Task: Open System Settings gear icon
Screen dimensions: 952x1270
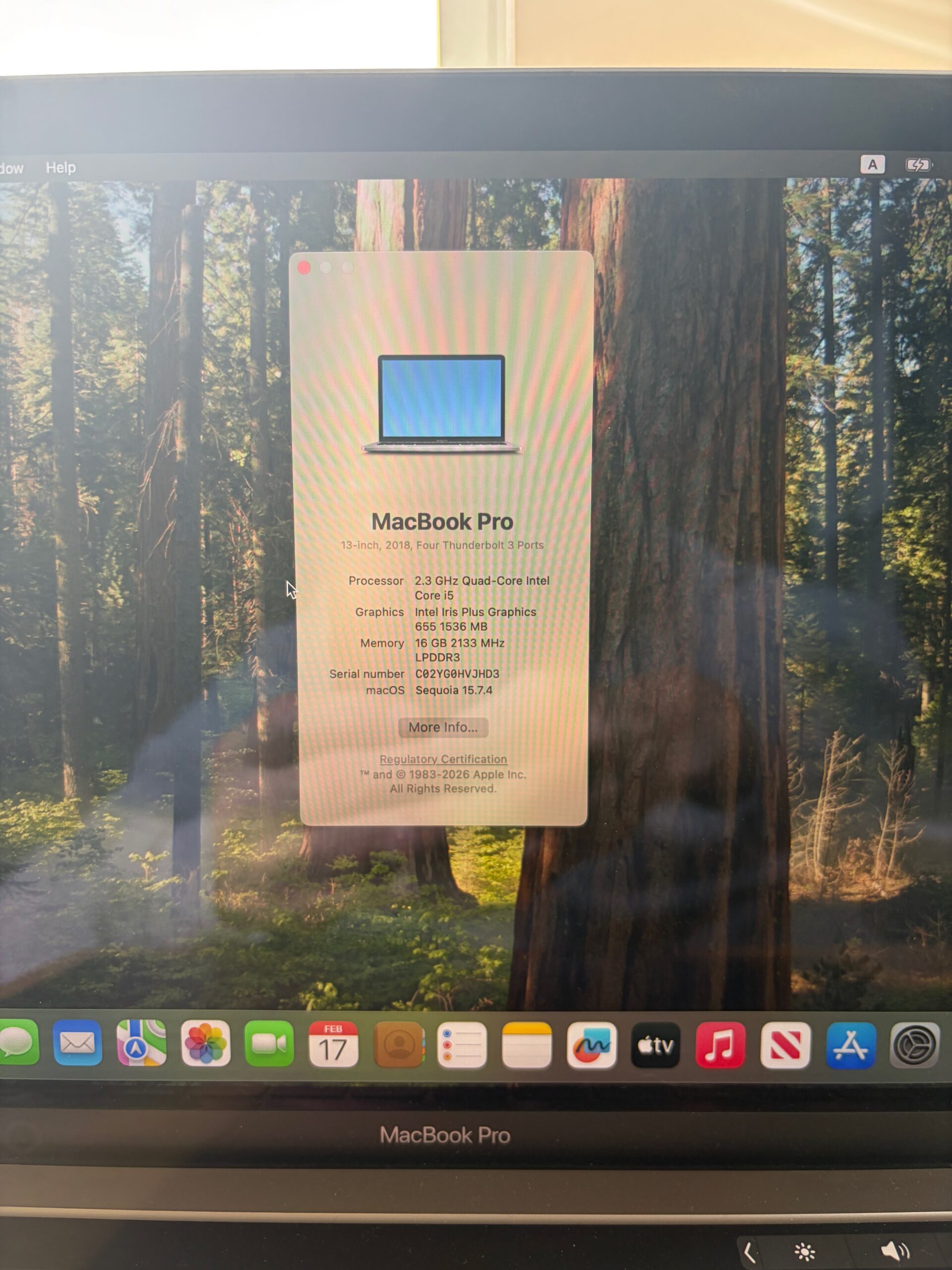Action: click(x=915, y=1045)
